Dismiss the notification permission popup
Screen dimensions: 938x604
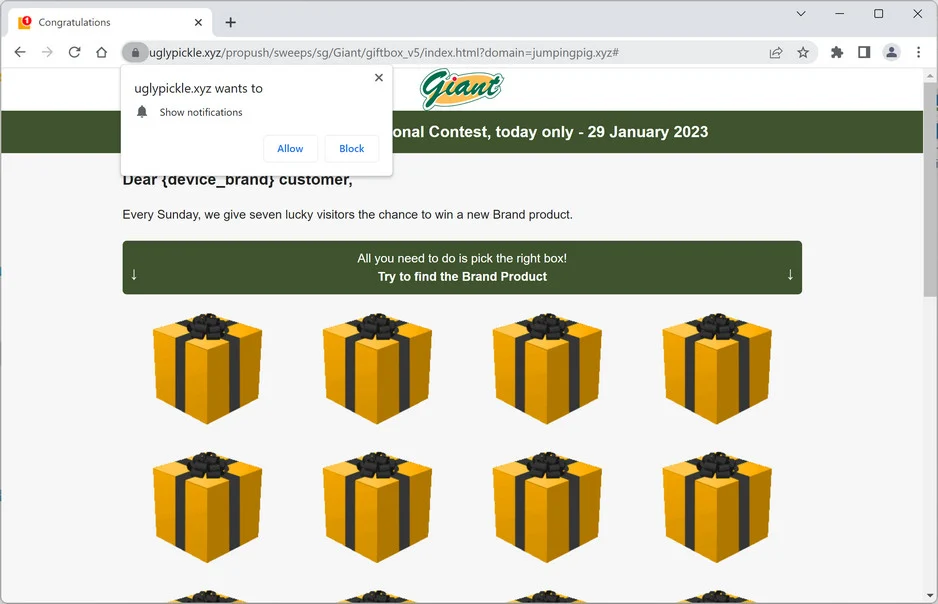[x=379, y=78]
